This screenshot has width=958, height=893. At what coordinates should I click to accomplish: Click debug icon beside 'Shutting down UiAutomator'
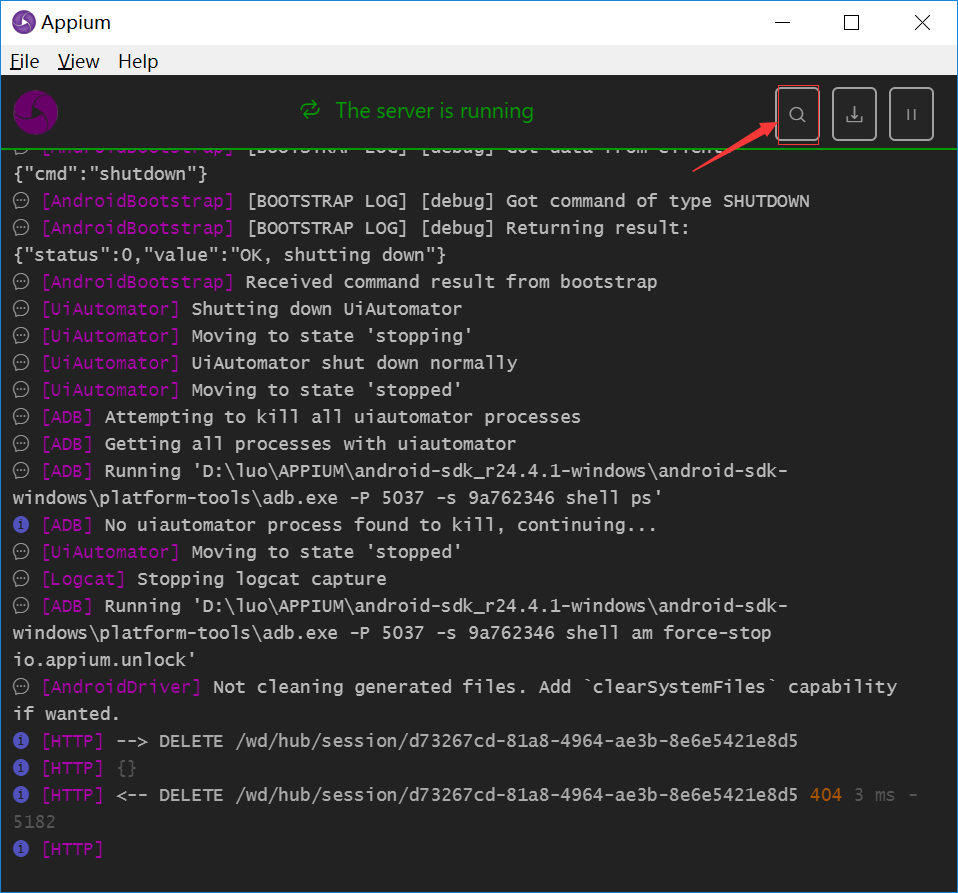point(21,308)
